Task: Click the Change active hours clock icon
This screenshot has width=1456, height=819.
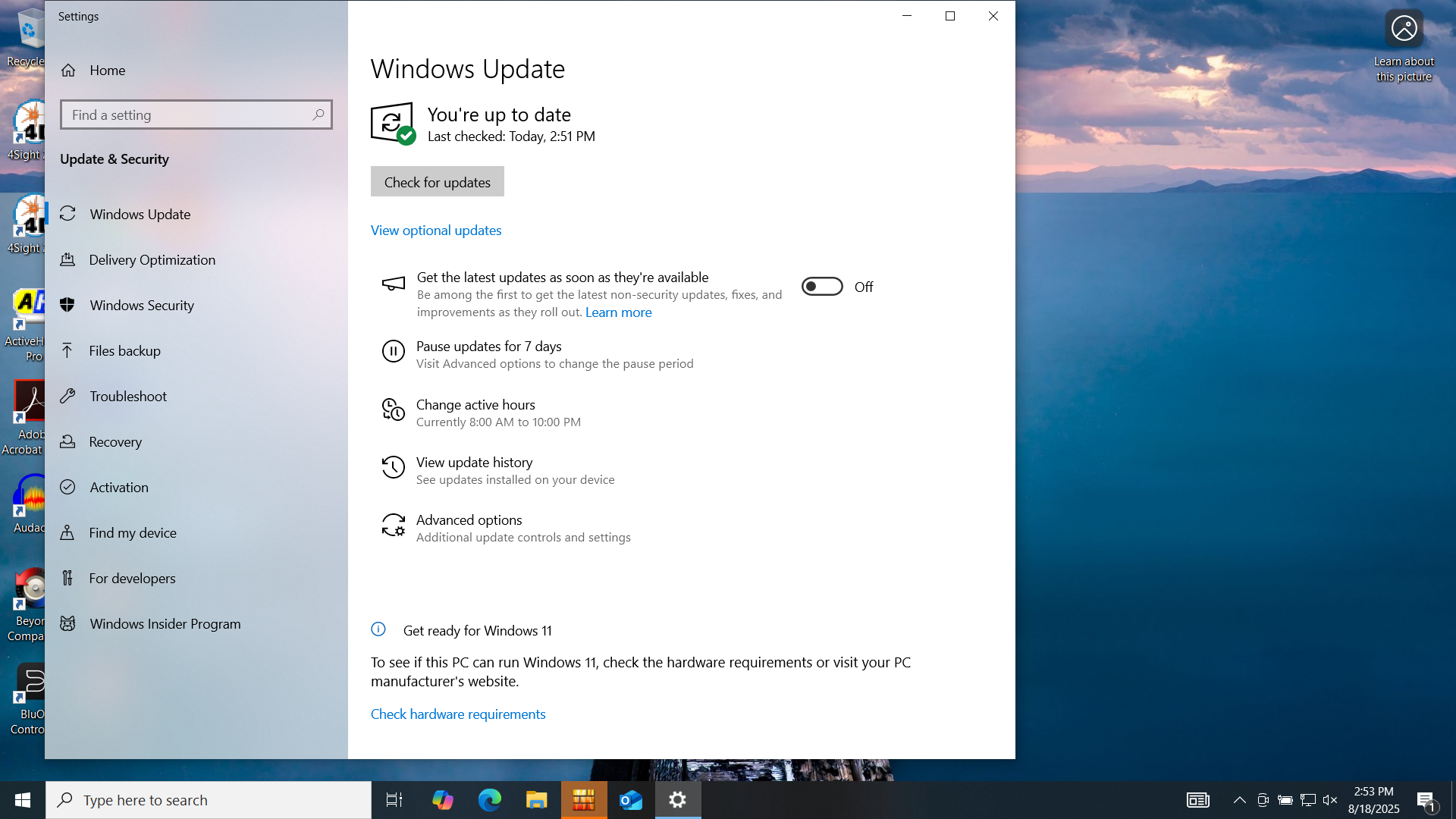Action: click(x=393, y=409)
